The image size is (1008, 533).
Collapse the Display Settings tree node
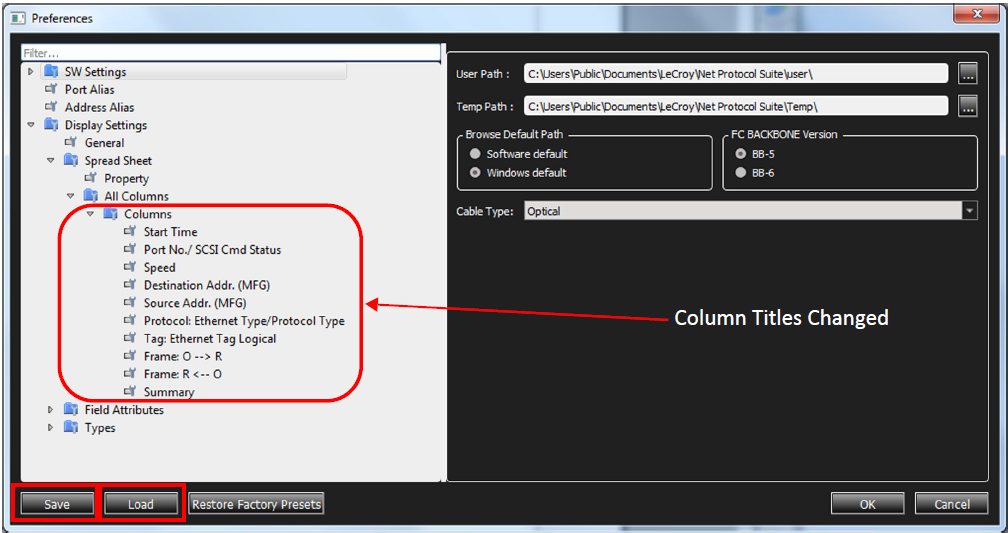coord(31,125)
